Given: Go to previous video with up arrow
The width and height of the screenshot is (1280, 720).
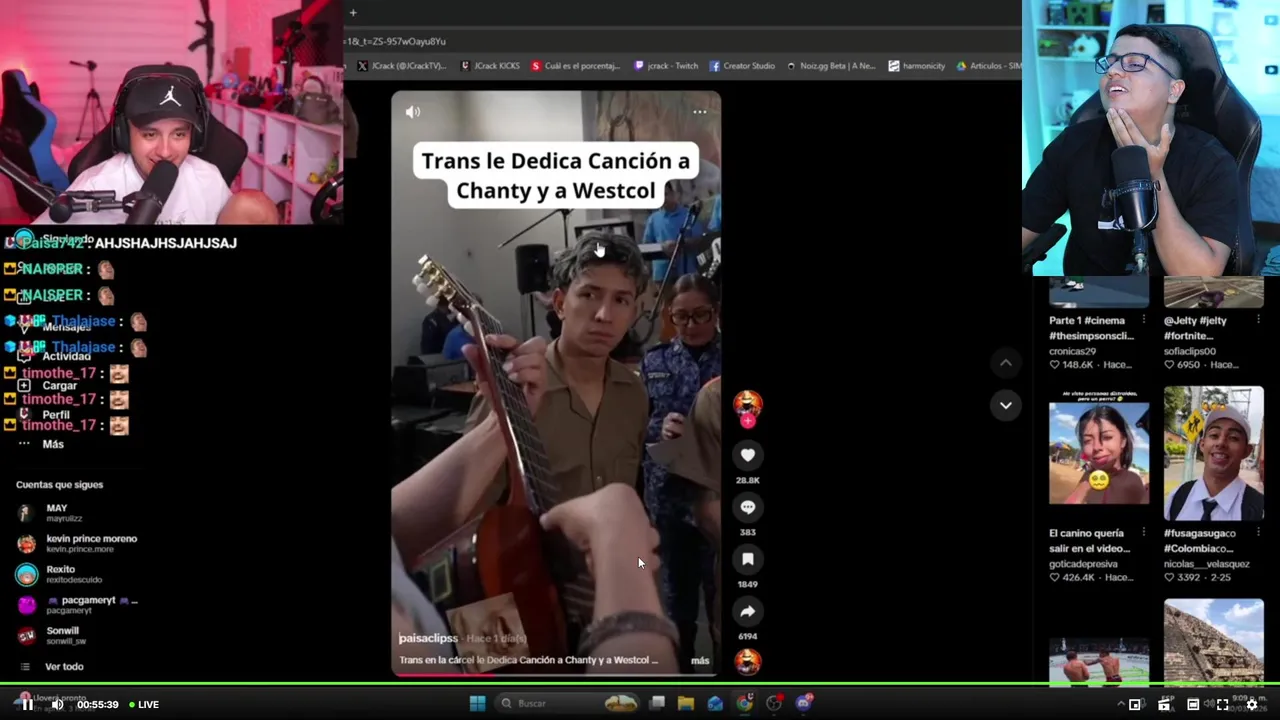Looking at the screenshot, I should 1006,362.
